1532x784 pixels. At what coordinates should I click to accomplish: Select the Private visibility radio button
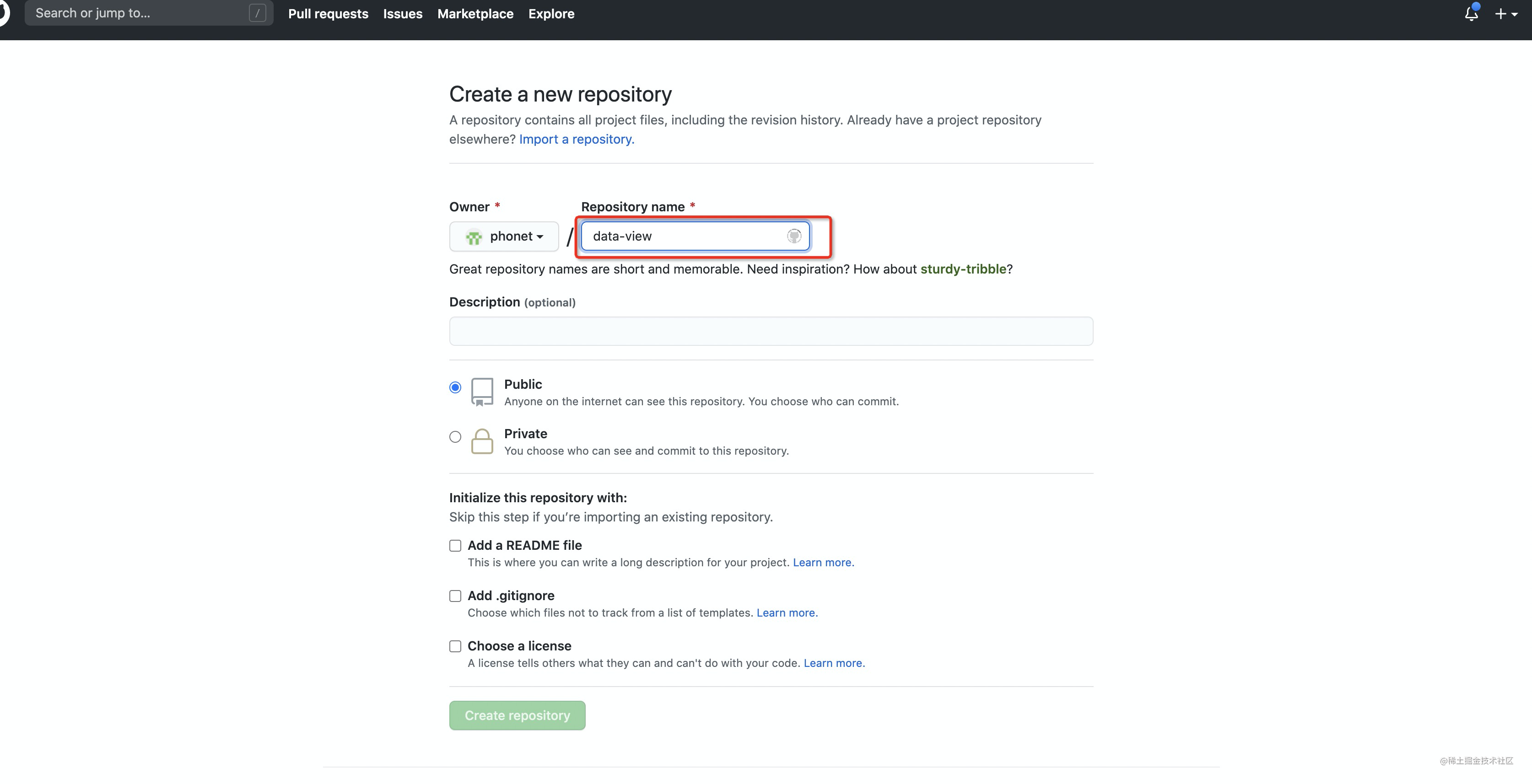click(455, 436)
